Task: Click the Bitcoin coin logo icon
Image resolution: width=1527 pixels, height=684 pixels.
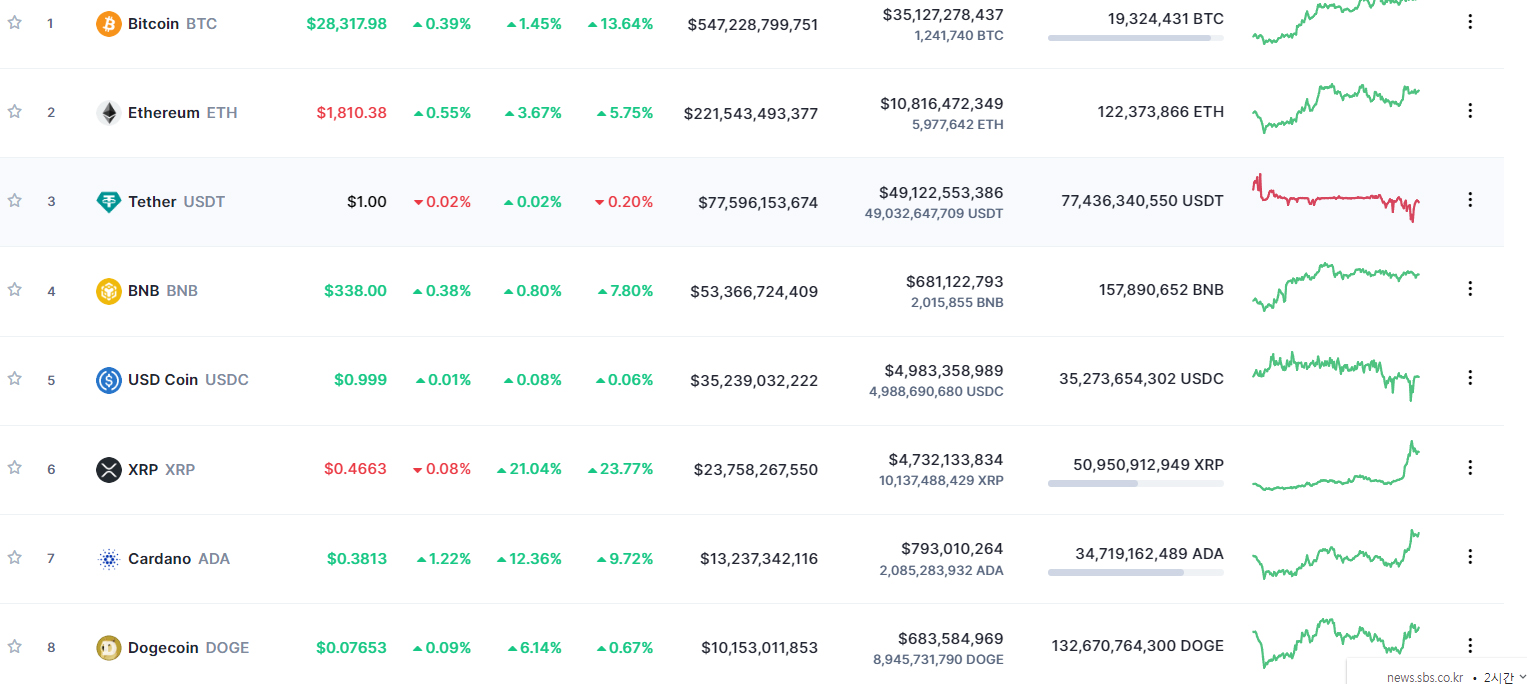Action: click(109, 23)
